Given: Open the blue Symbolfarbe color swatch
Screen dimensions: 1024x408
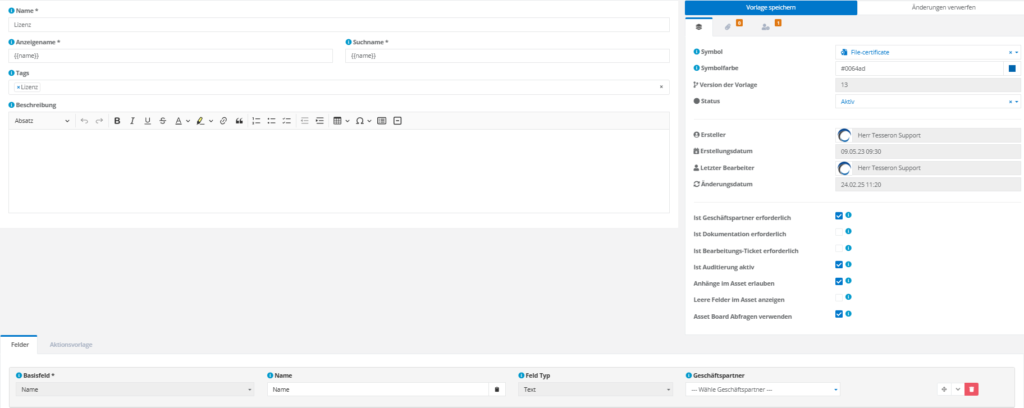Looking at the screenshot, I should (1012, 68).
